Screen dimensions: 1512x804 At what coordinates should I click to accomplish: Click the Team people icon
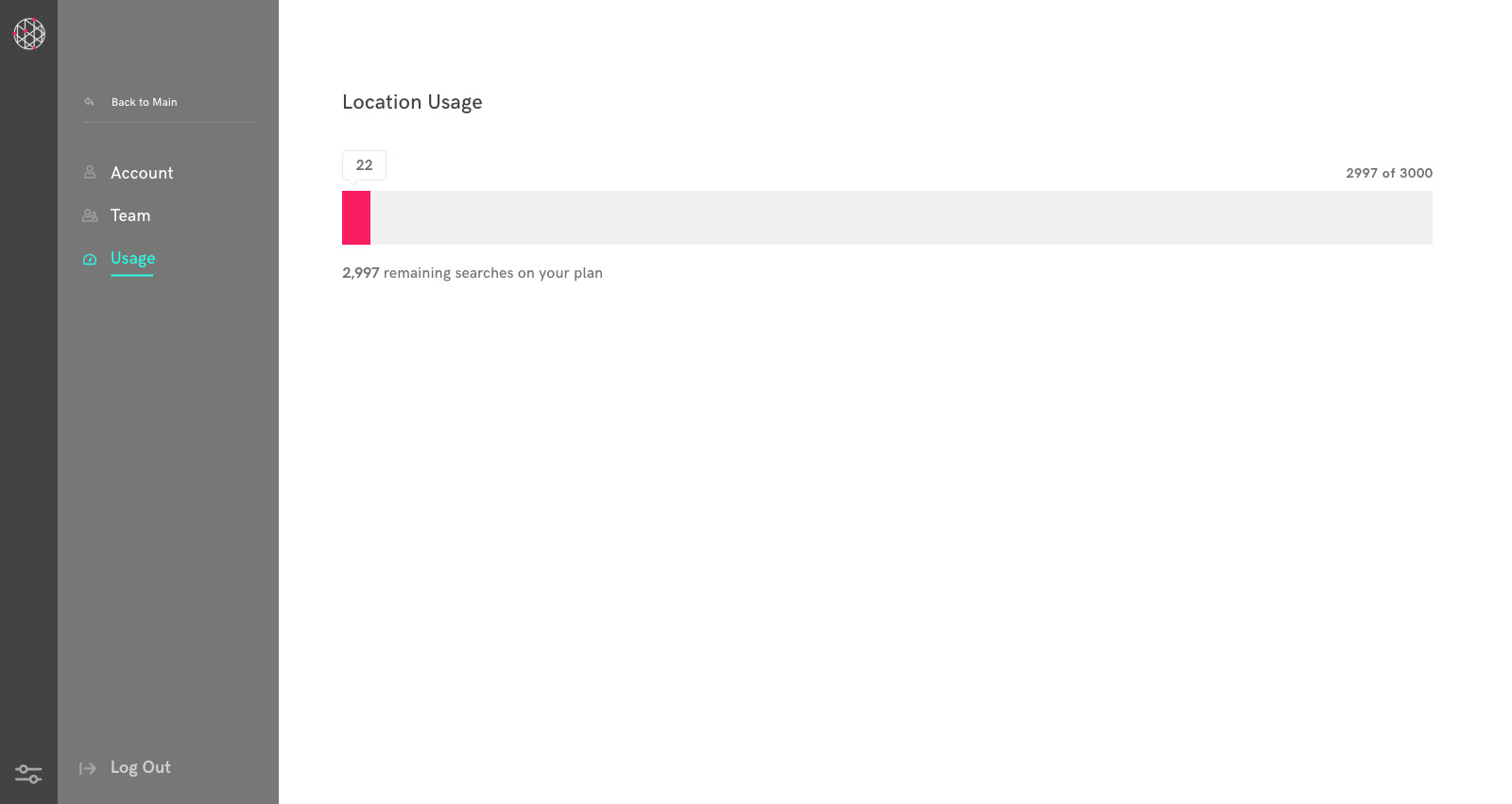point(90,215)
